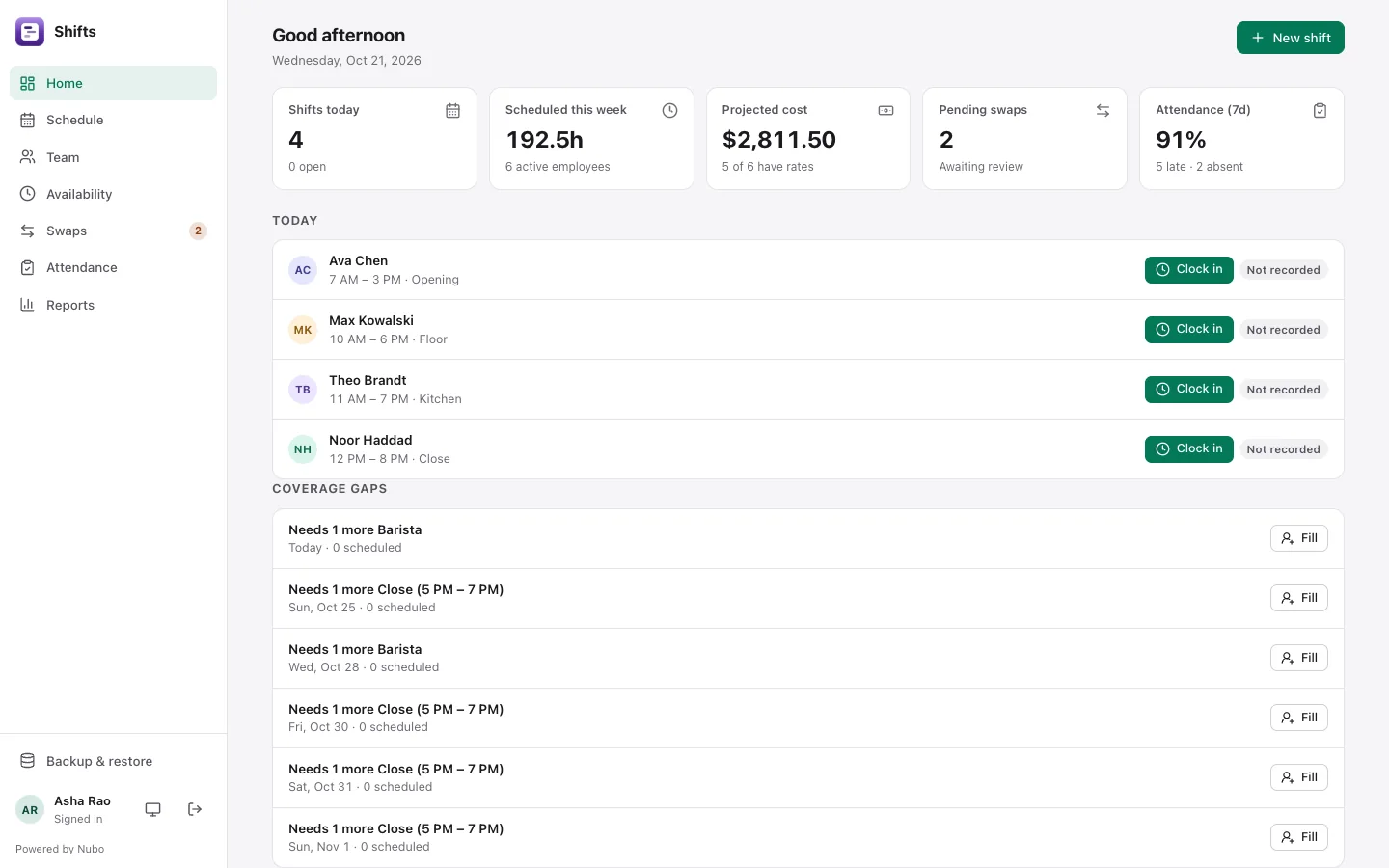
Task: Click the Asha Rao user name
Action: (82, 801)
